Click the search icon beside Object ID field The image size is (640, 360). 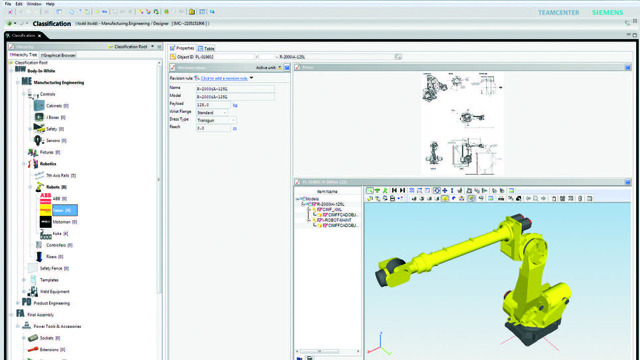[x=398, y=57]
